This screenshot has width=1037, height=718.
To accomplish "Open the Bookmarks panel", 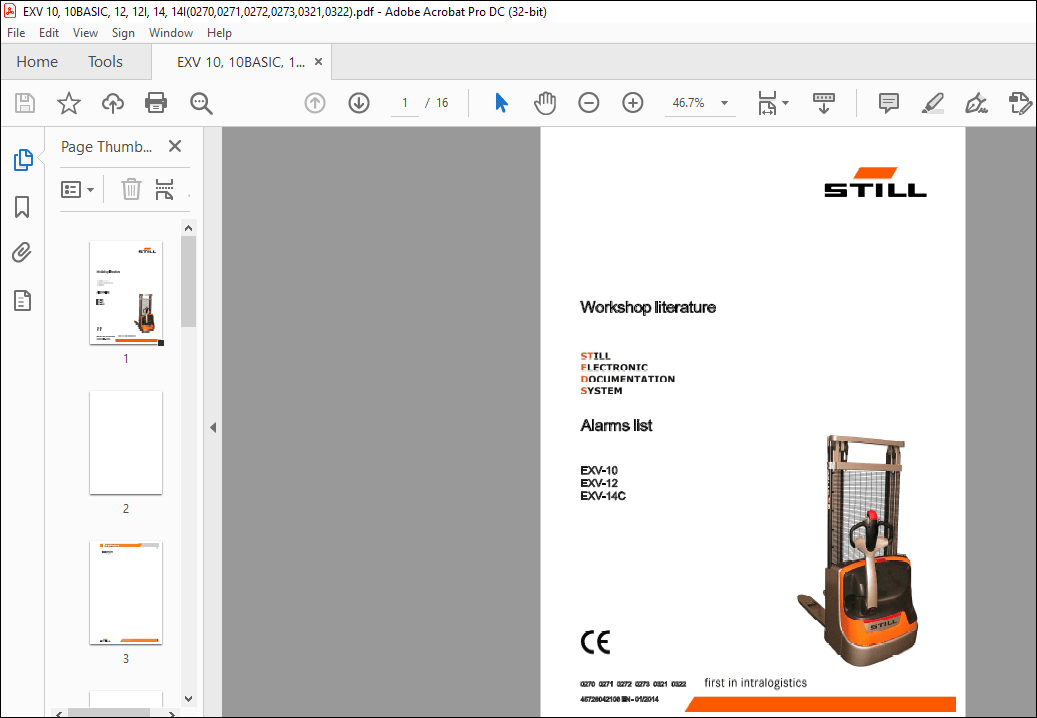I will pyautogui.click(x=22, y=206).
